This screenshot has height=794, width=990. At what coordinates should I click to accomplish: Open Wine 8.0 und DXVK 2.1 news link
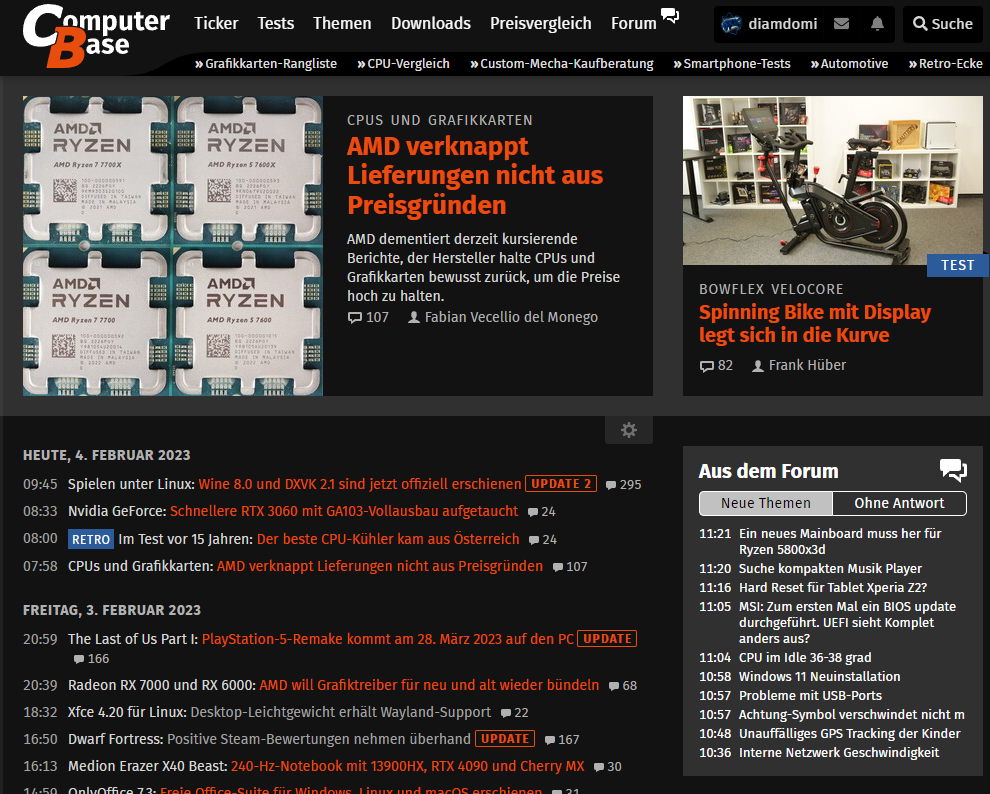pyautogui.click(x=360, y=484)
